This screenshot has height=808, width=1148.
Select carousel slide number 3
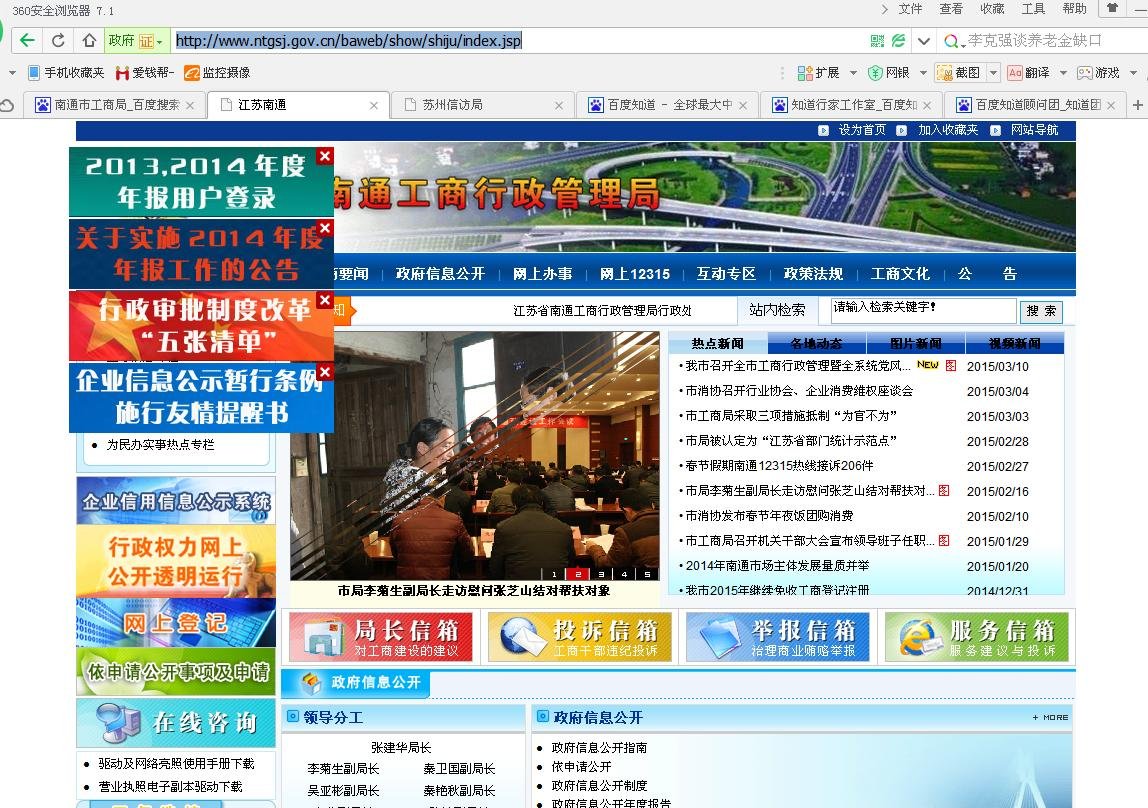click(601, 574)
